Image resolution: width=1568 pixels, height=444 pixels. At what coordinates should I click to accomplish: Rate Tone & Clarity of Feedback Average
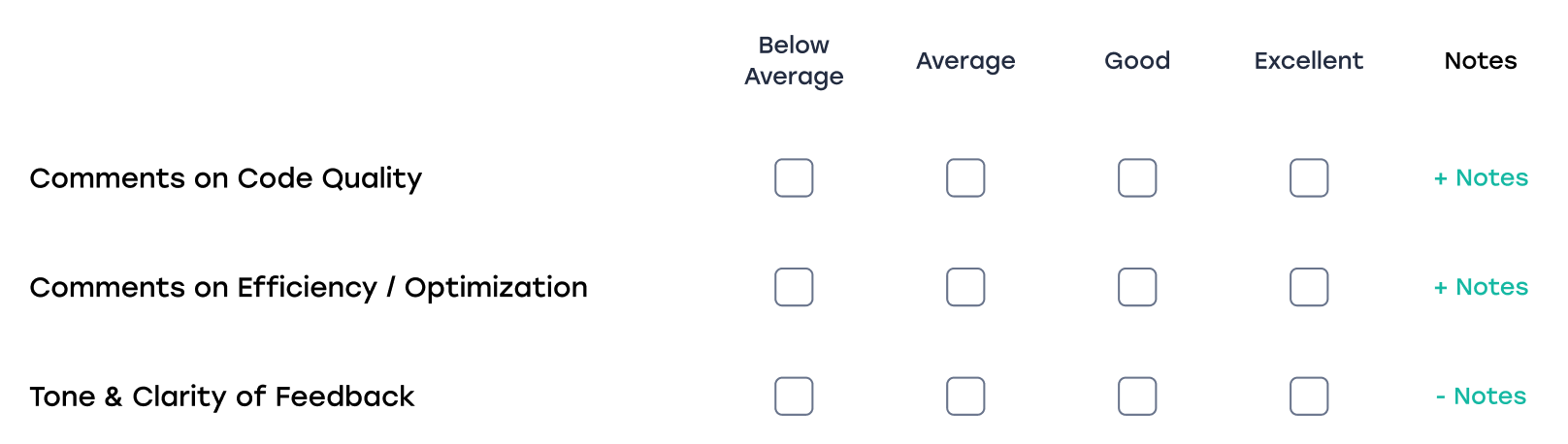click(x=965, y=396)
